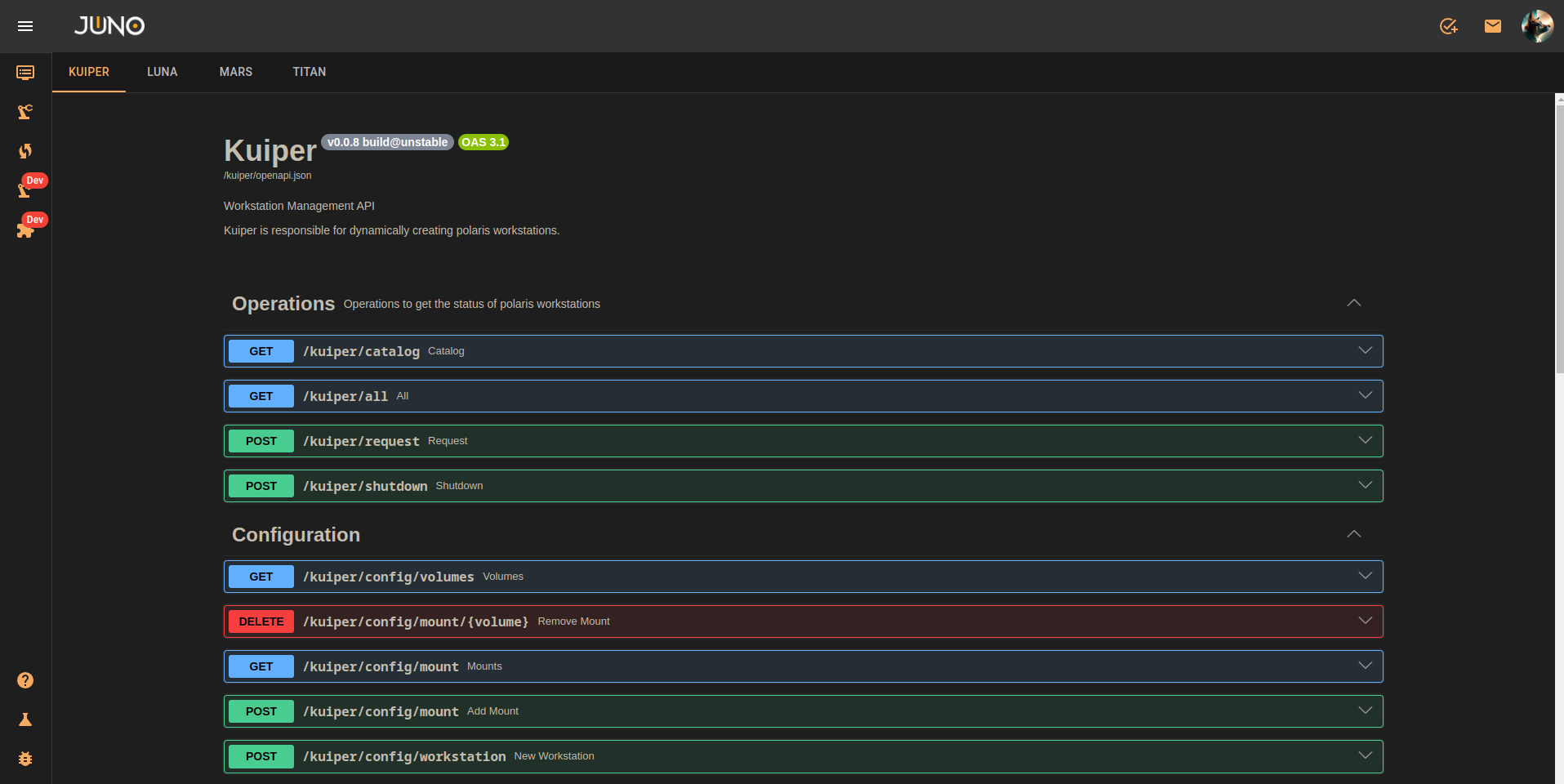Expand the GET /kuiper/catalog endpoint

click(x=1364, y=351)
